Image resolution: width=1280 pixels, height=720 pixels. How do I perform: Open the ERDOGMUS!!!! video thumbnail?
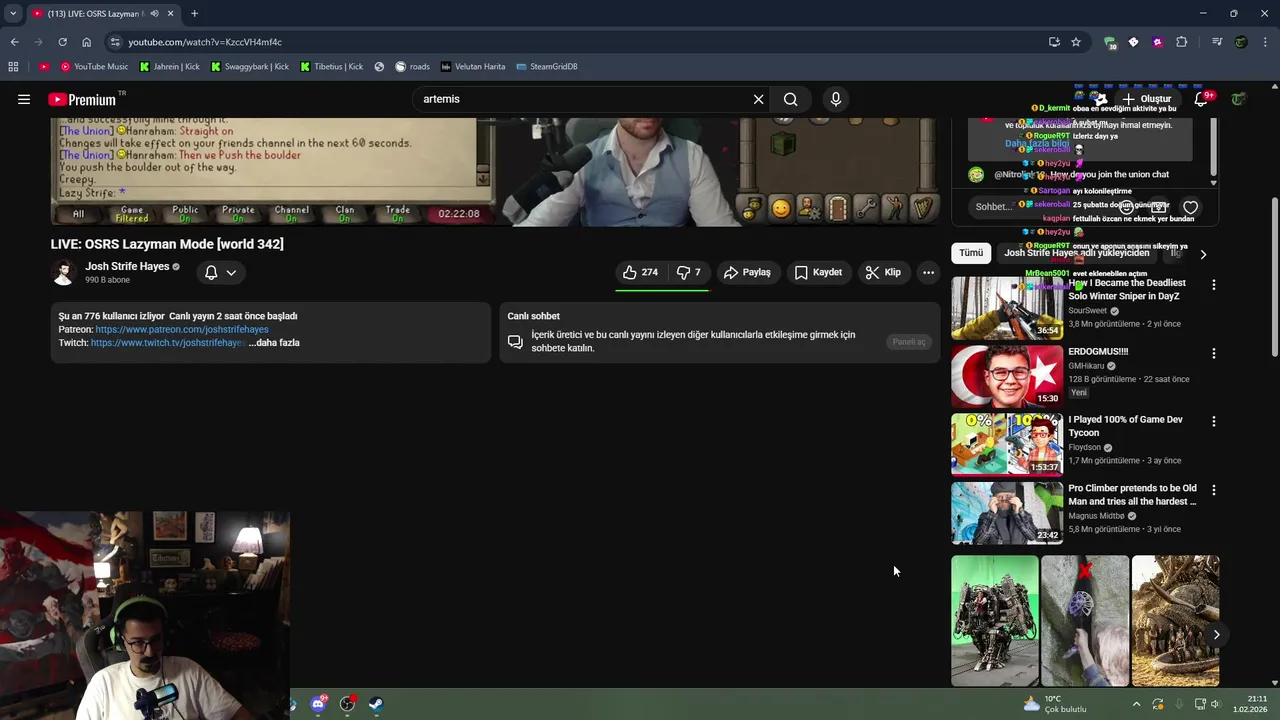pos(1007,377)
